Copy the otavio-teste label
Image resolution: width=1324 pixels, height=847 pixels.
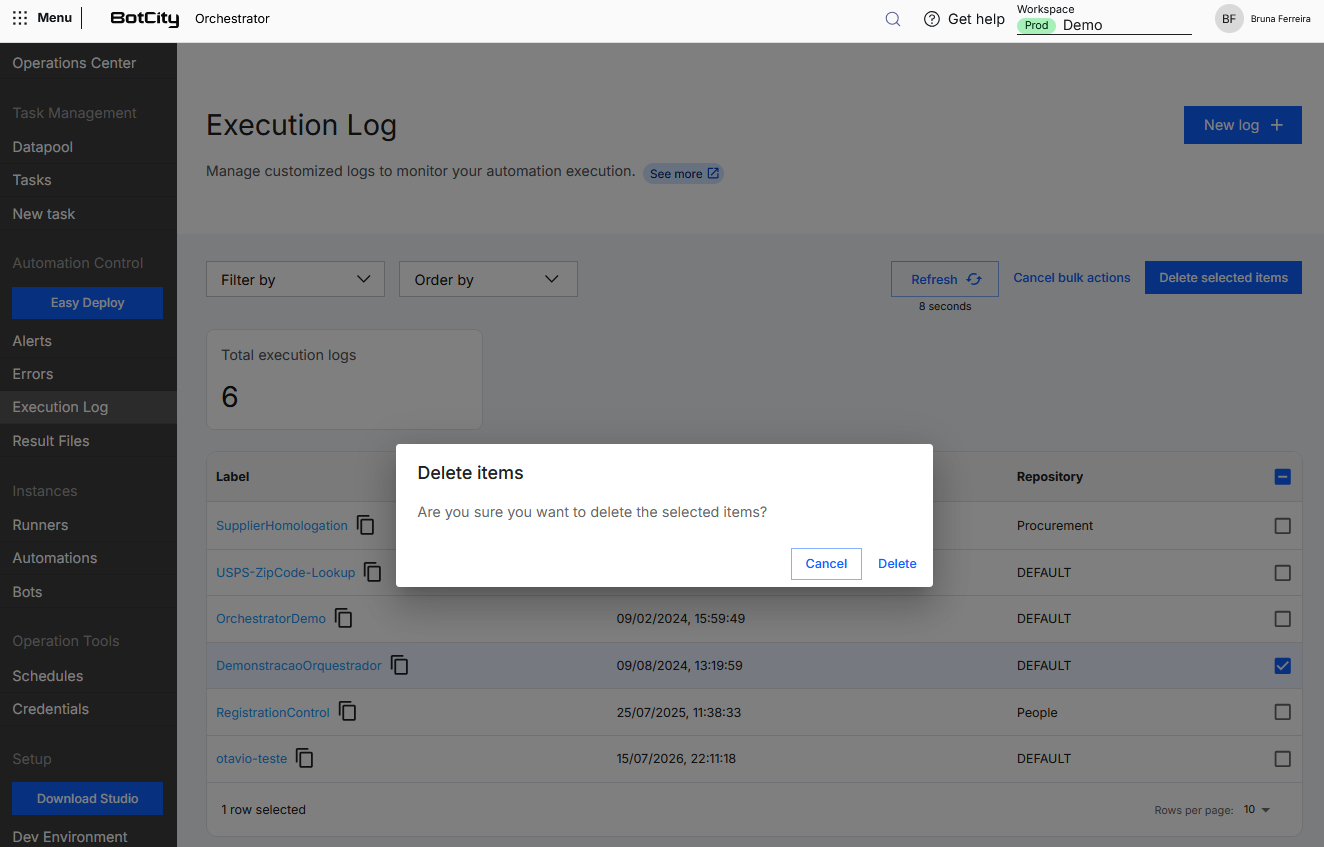point(305,758)
